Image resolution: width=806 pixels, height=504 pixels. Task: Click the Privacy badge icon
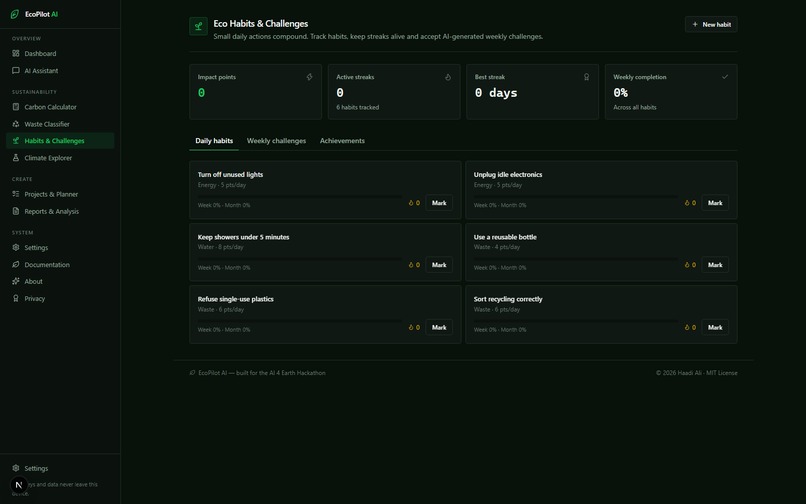click(x=16, y=298)
